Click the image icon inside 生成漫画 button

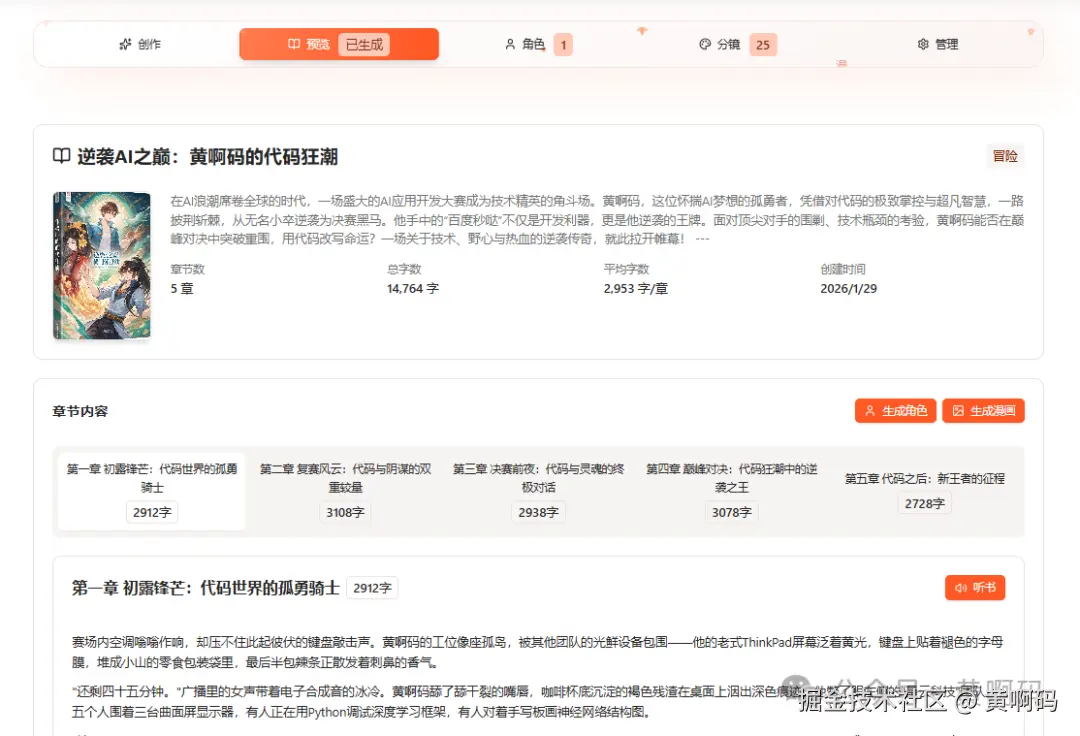coord(959,410)
